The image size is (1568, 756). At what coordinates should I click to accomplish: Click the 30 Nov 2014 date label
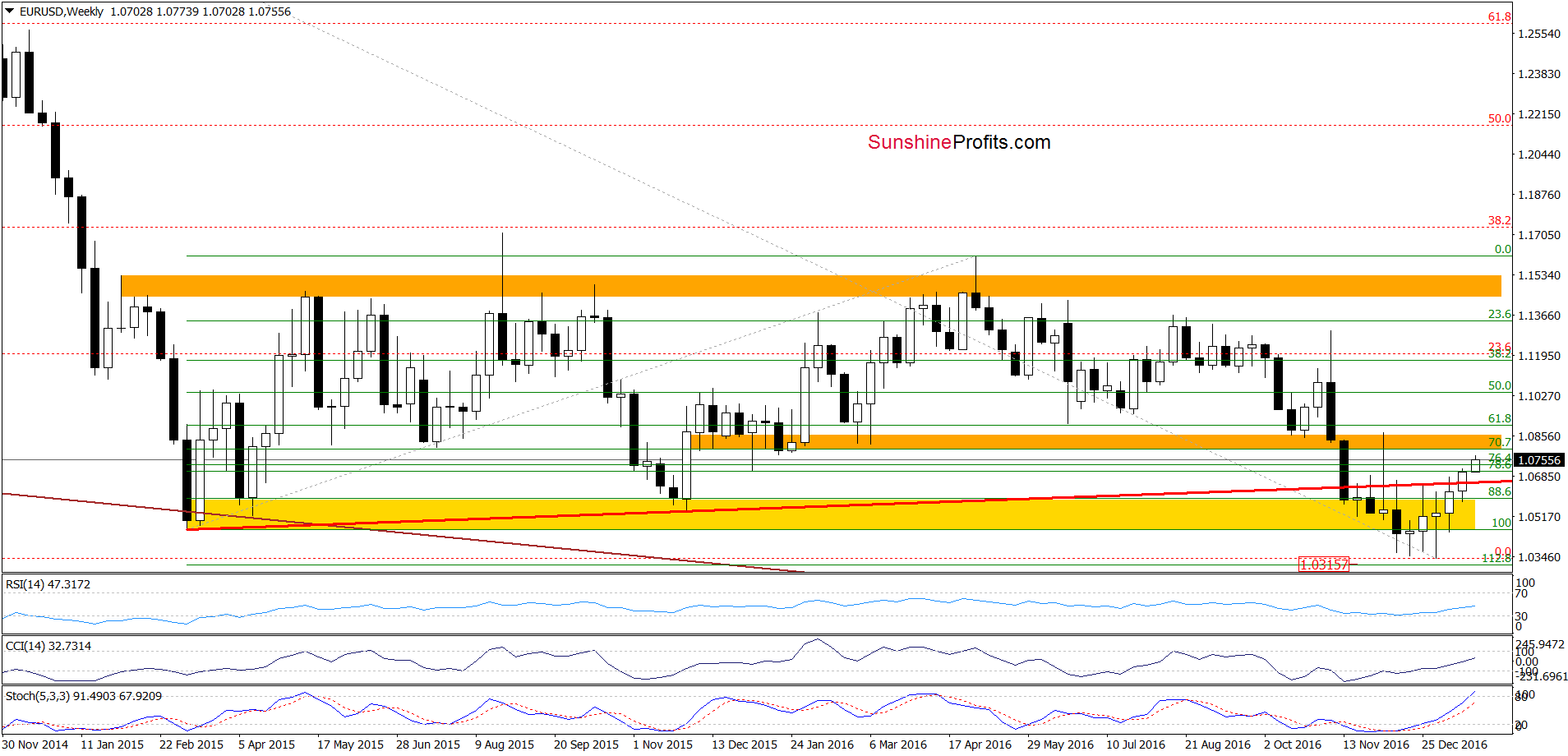[x=35, y=744]
